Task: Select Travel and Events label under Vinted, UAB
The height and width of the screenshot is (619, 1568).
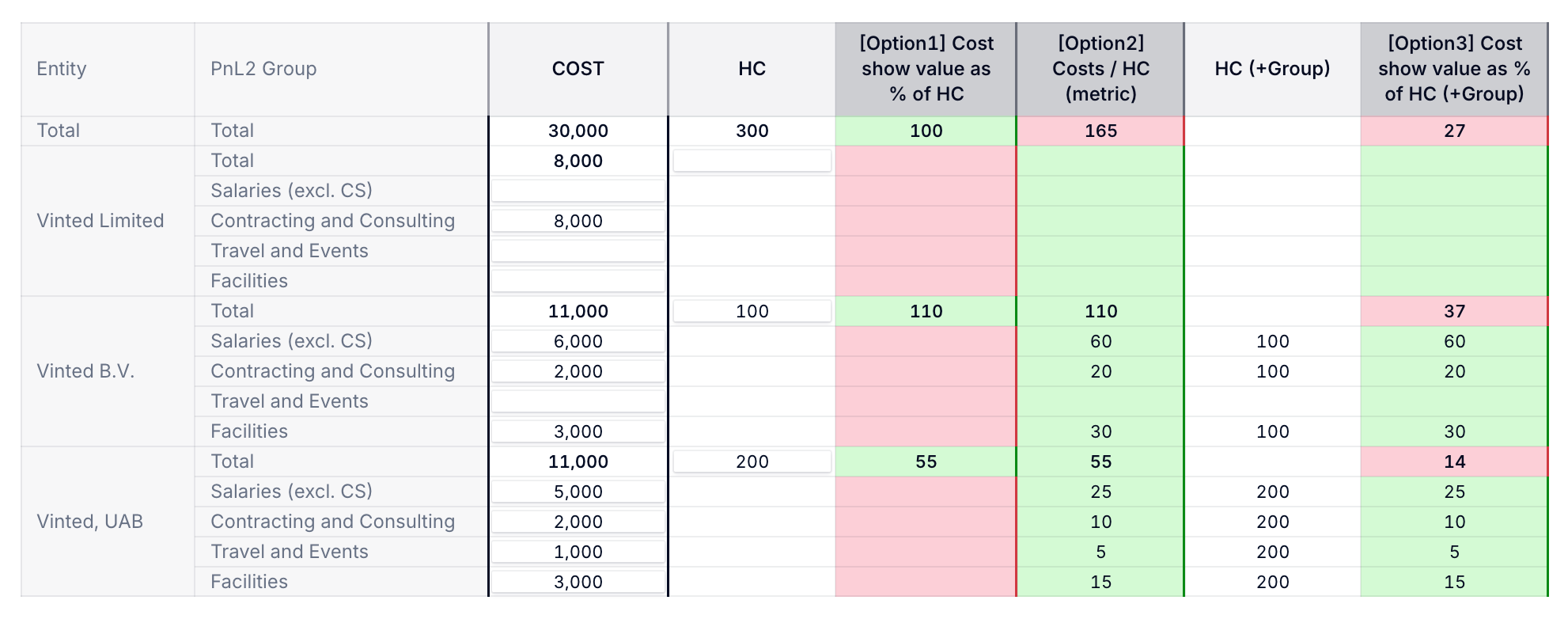Action: click(290, 552)
